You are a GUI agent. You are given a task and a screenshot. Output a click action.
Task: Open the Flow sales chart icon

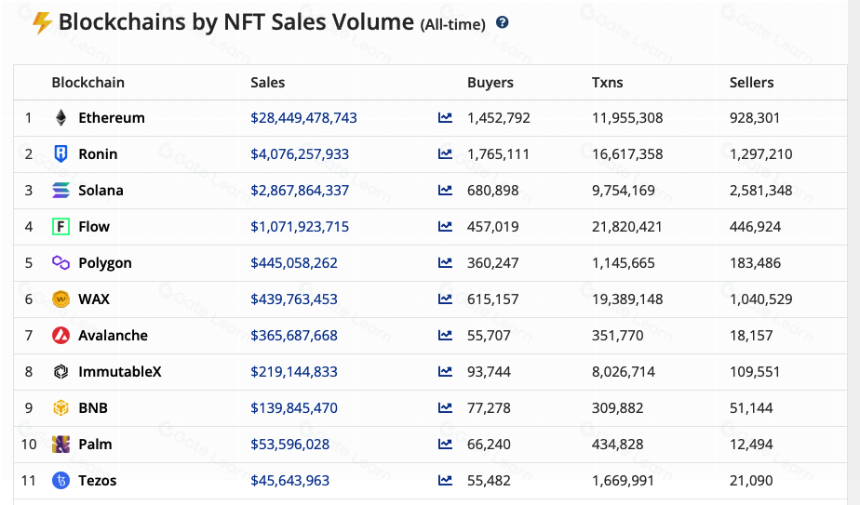pyautogui.click(x=445, y=226)
